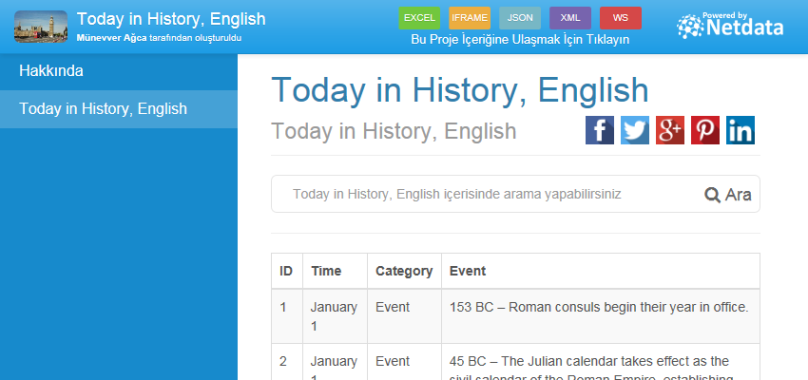Screen dimensions: 808x380
Task: Click the ID column header
Action: (287, 271)
